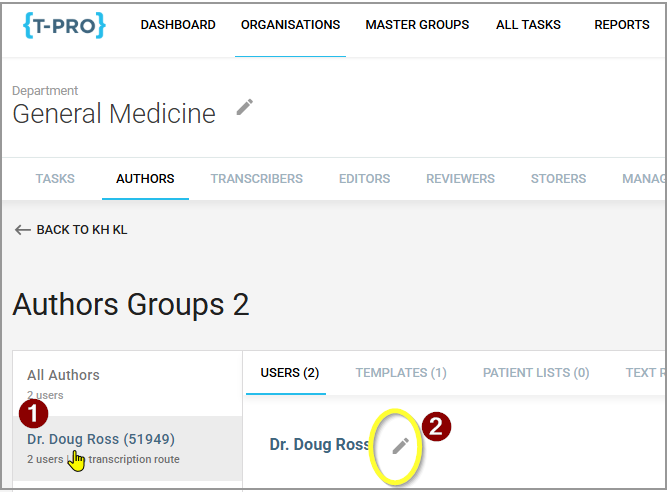
Task: Switch to the Tasks tab
Action: [x=55, y=179]
